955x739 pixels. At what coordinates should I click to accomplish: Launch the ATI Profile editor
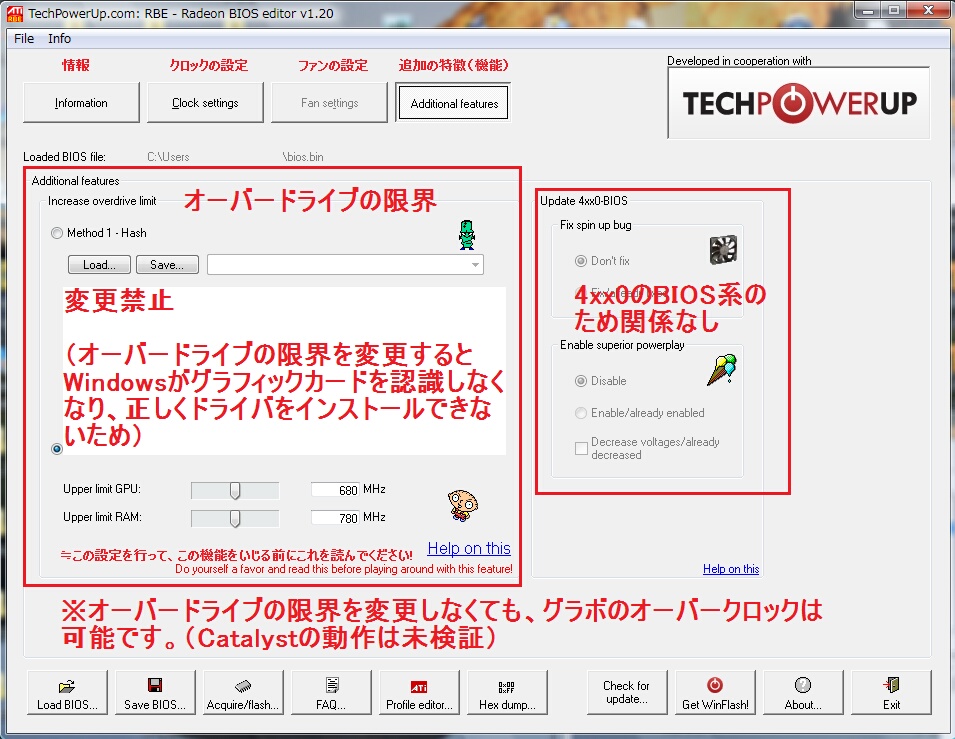pyautogui.click(x=419, y=692)
